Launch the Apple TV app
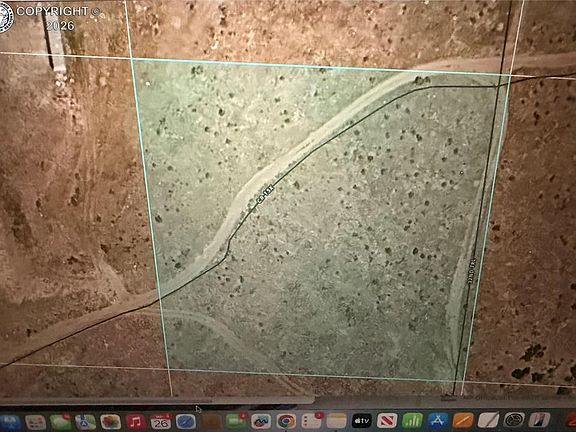The width and height of the screenshot is (576, 432). click(362, 420)
